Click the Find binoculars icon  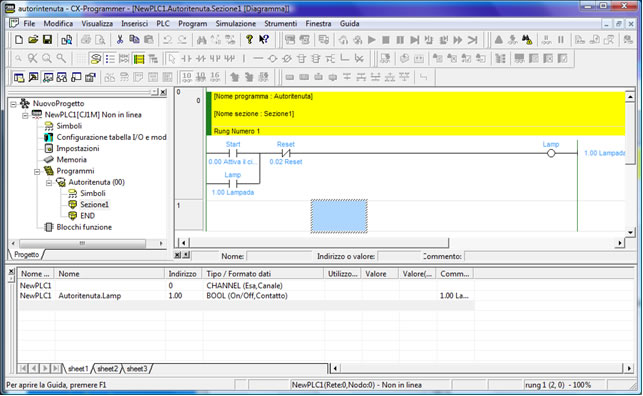point(201,40)
